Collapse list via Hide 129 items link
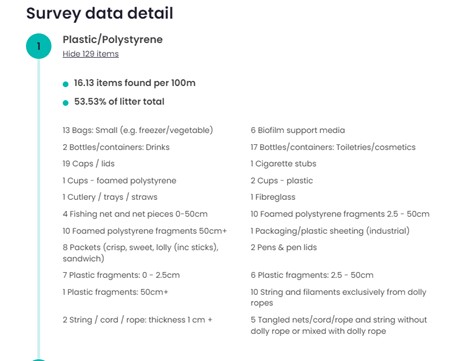Viewport: 467px width, 361px height. click(90, 54)
